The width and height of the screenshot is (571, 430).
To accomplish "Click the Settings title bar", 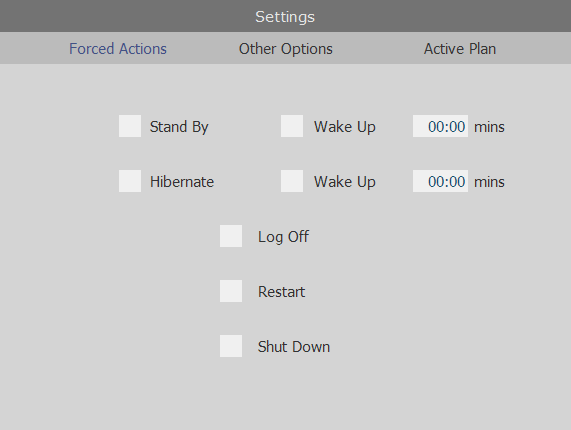I will pyautogui.click(x=285, y=16).
